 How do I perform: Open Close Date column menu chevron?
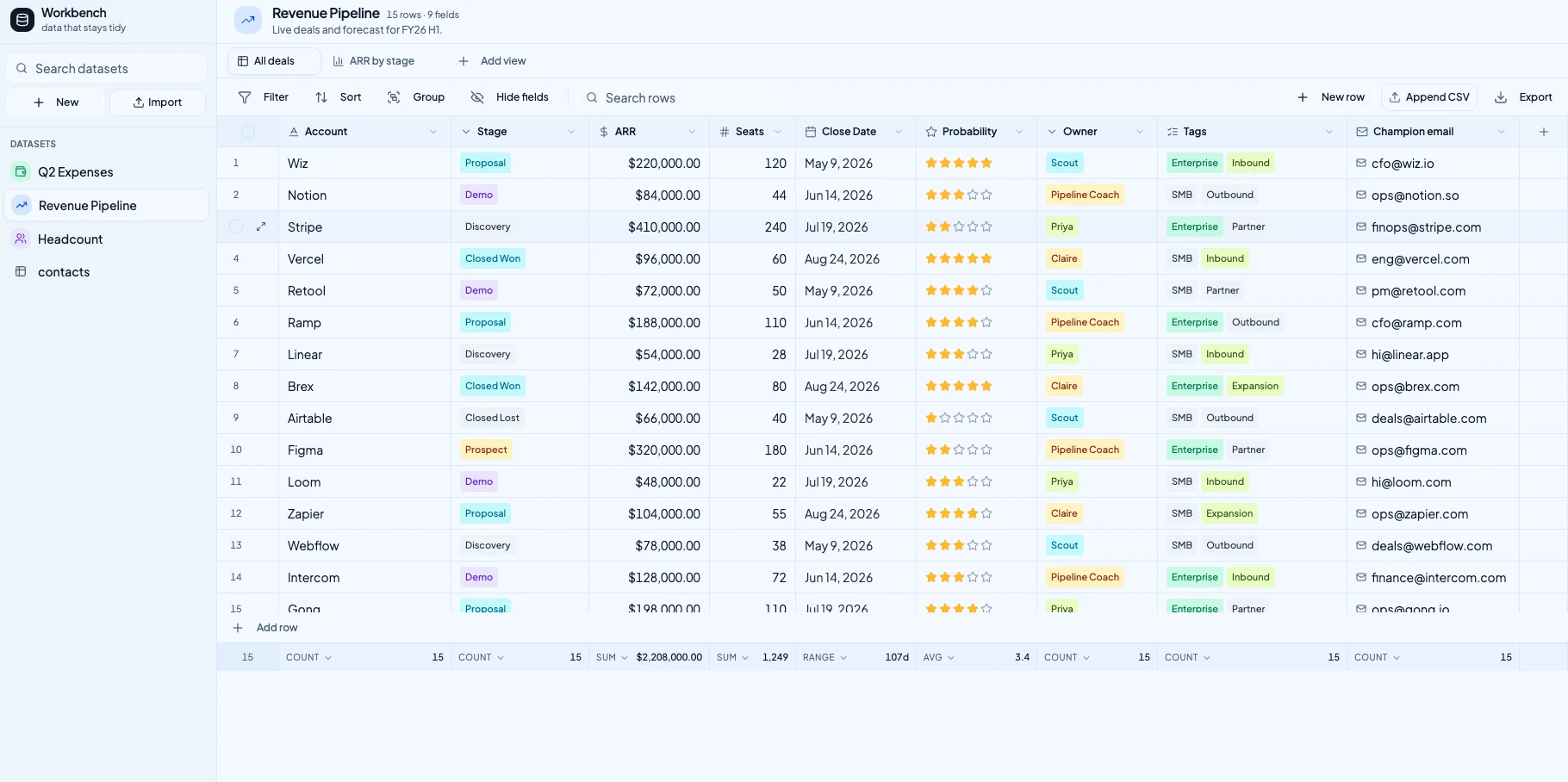point(899,132)
